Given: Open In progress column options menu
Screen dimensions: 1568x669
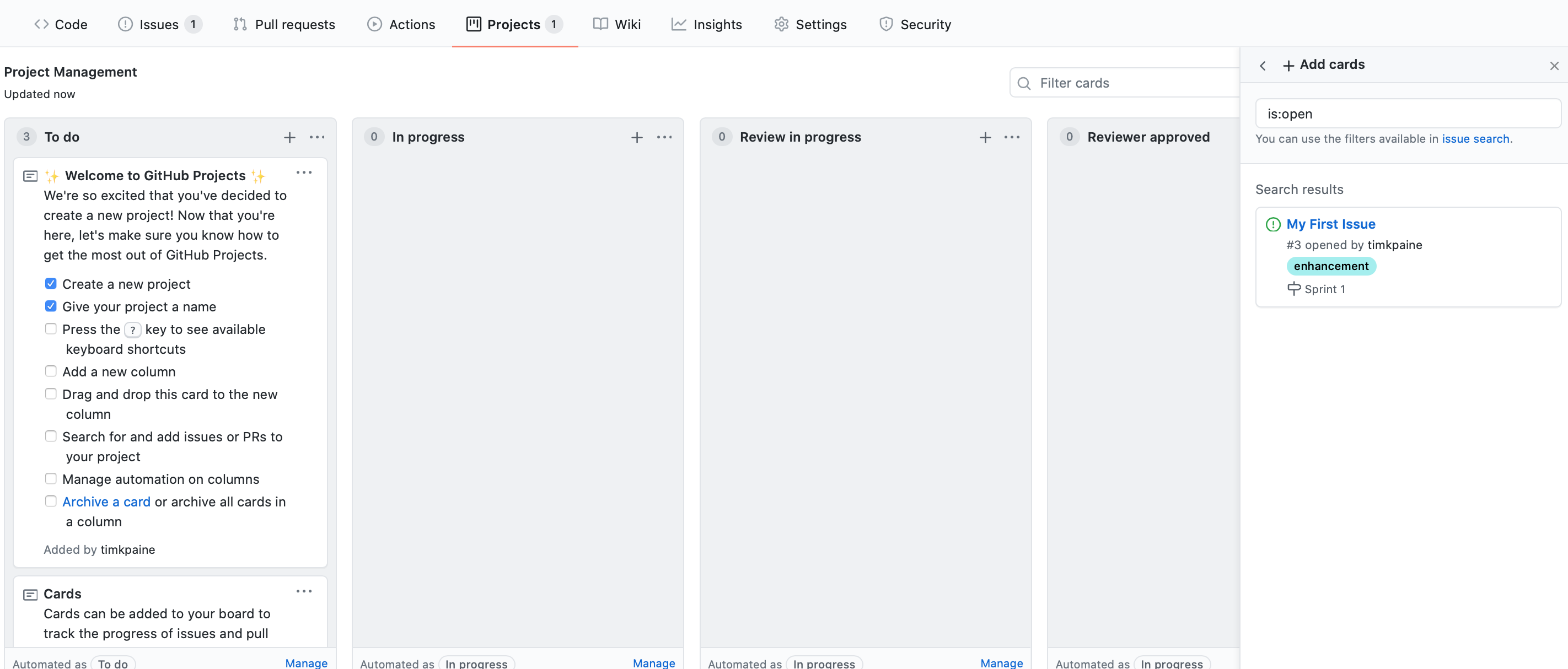Looking at the screenshot, I should tap(665, 137).
